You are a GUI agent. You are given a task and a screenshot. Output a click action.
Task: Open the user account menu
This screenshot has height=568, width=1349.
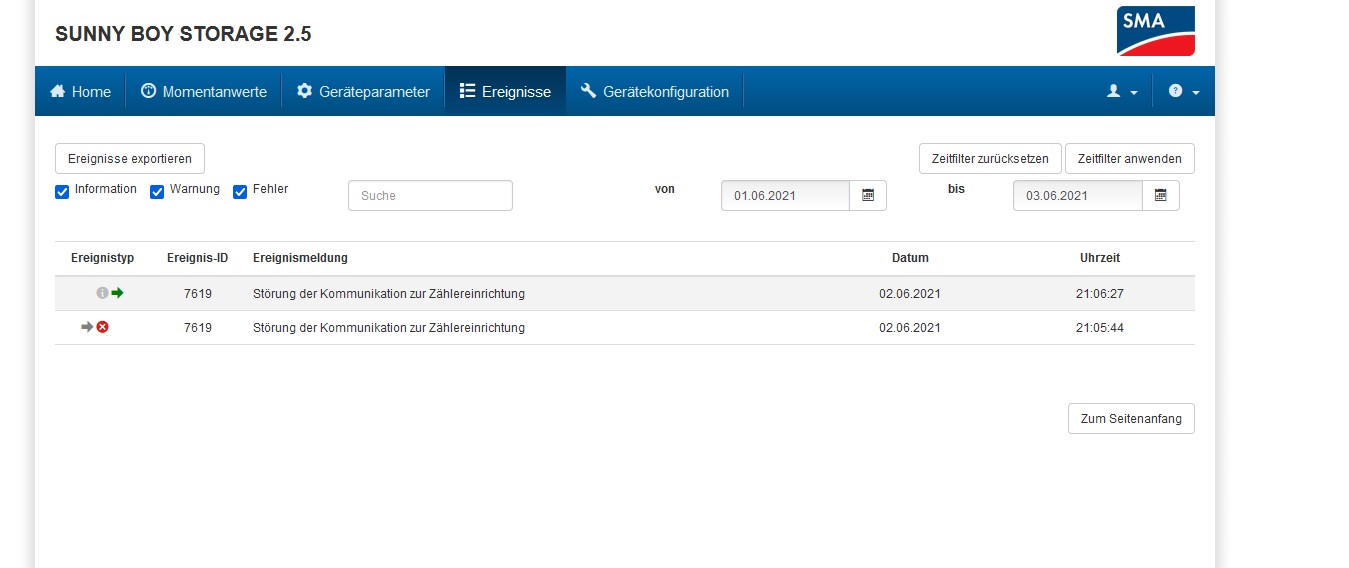tap(1122, 91)
